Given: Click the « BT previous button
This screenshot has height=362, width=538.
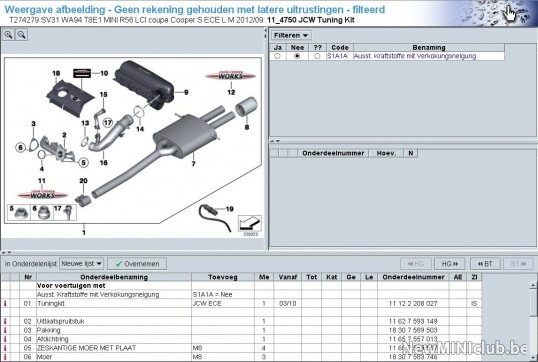Looking at the screenshot, I should click(x=485, y=264).
